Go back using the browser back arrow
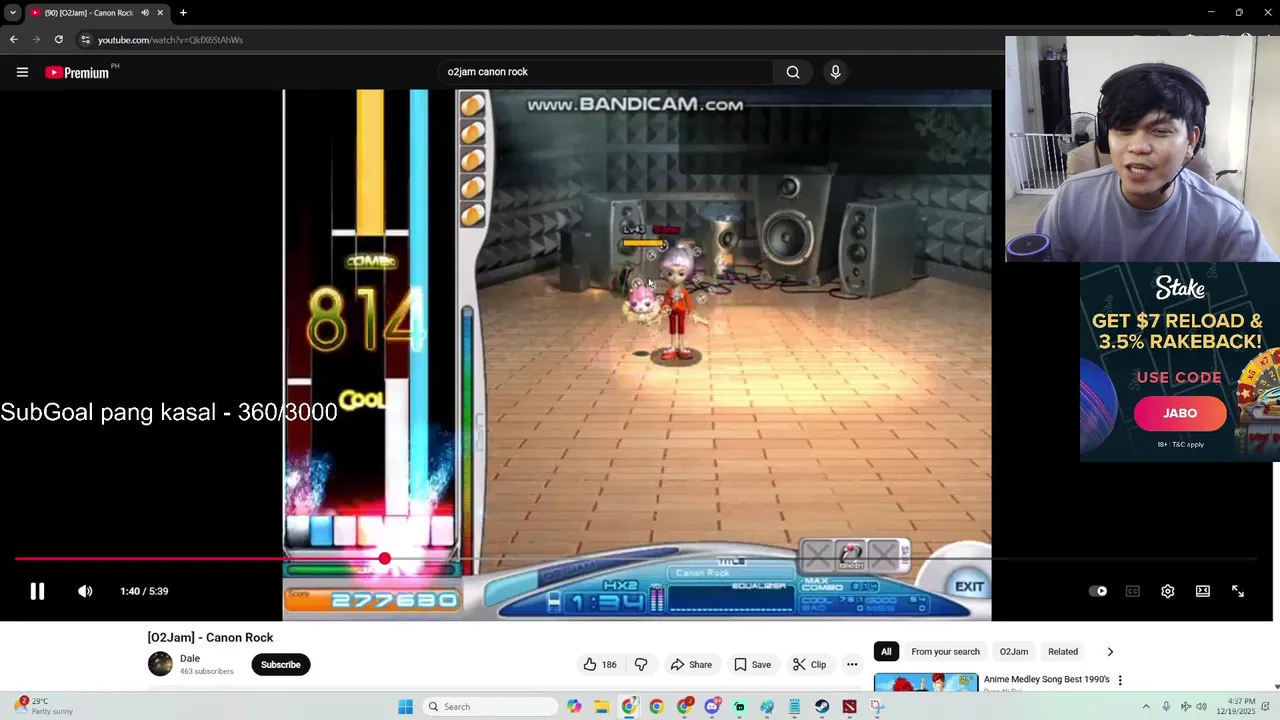The height and width of the screenshot is (720, 1280). (x=13, y=40)
